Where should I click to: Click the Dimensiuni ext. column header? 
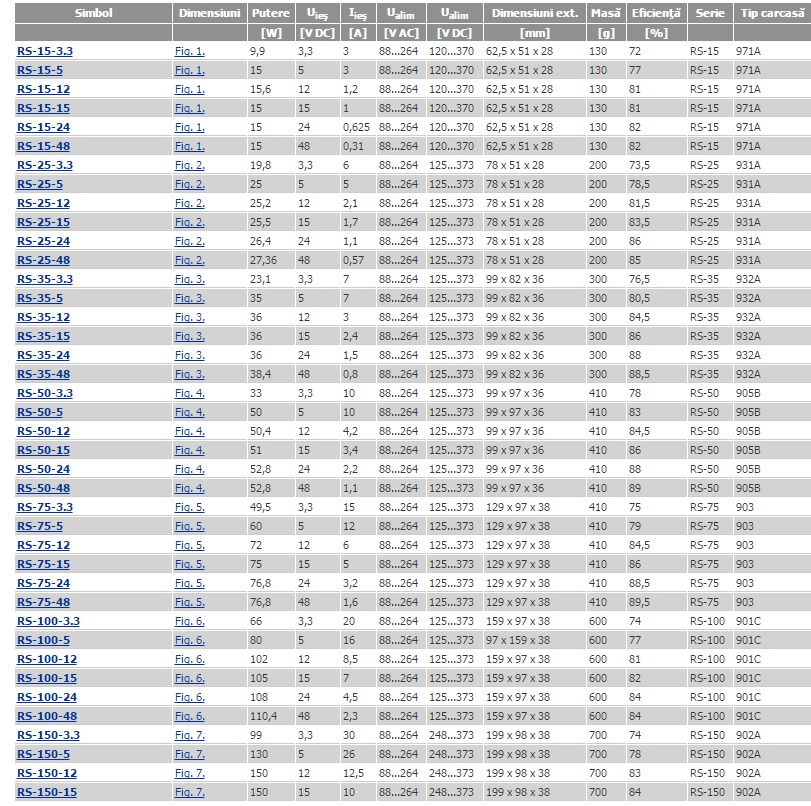(x=535, y=13)
